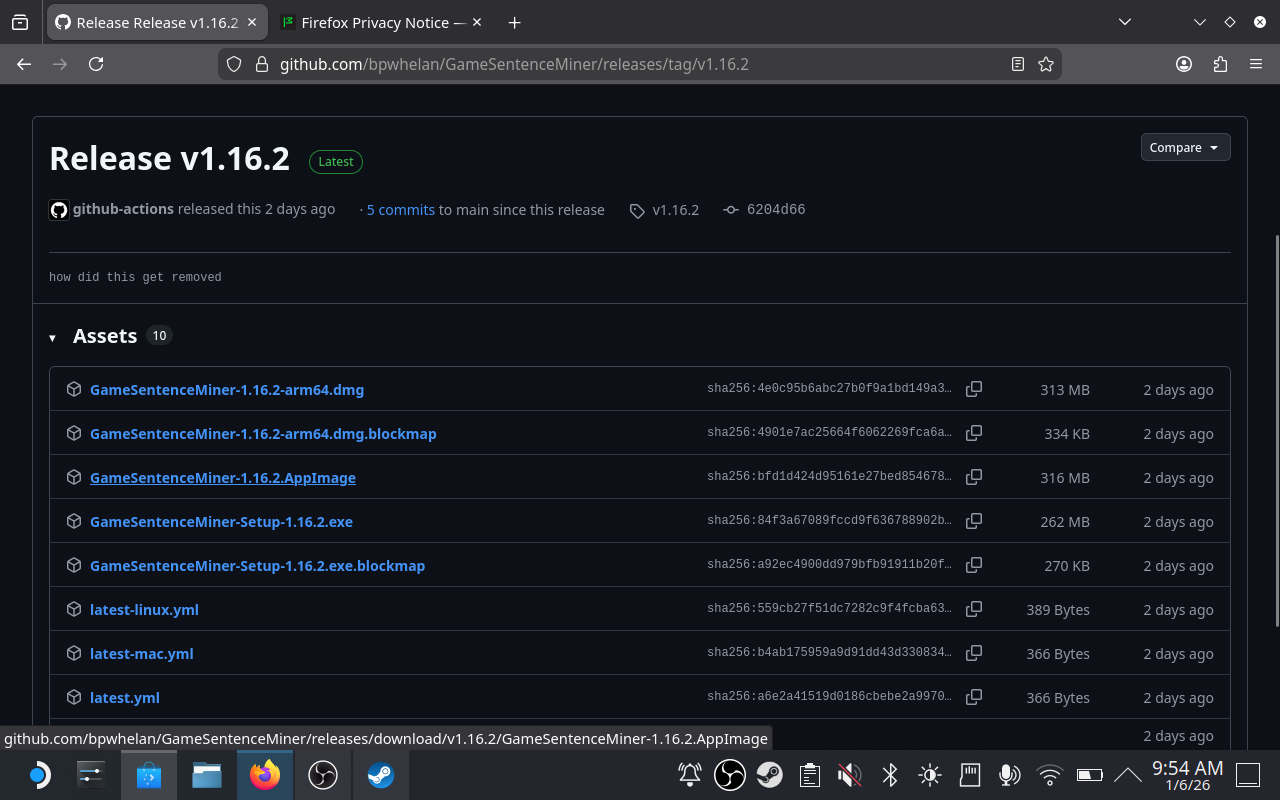
Task: Open the Compare dropdown
Action: click(1185, 147)
